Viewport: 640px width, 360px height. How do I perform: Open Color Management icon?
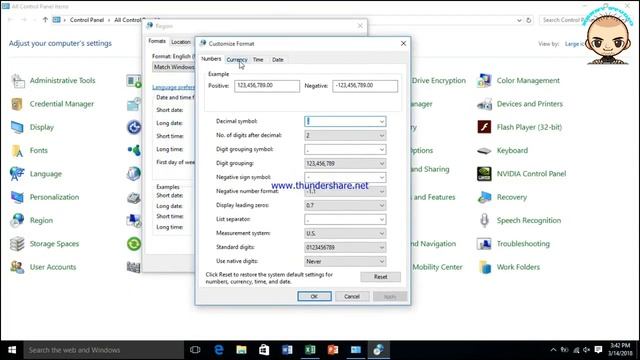click(484, 81)
